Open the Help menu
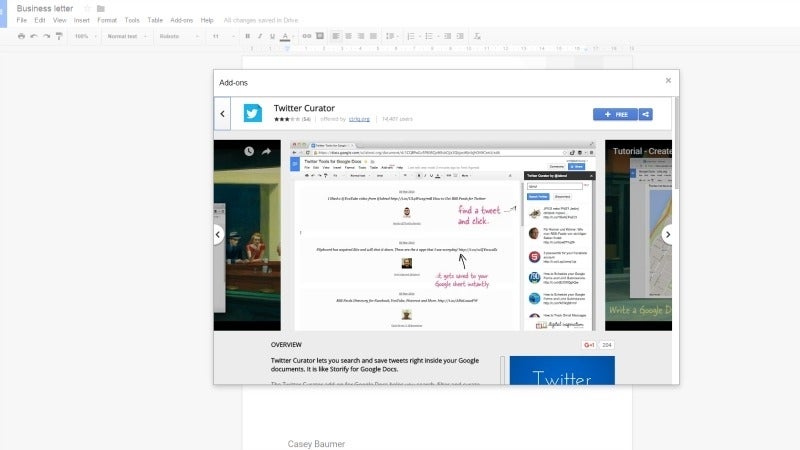Screen dimensions: 800x450 pyautogui.click(x=207, y=20)
